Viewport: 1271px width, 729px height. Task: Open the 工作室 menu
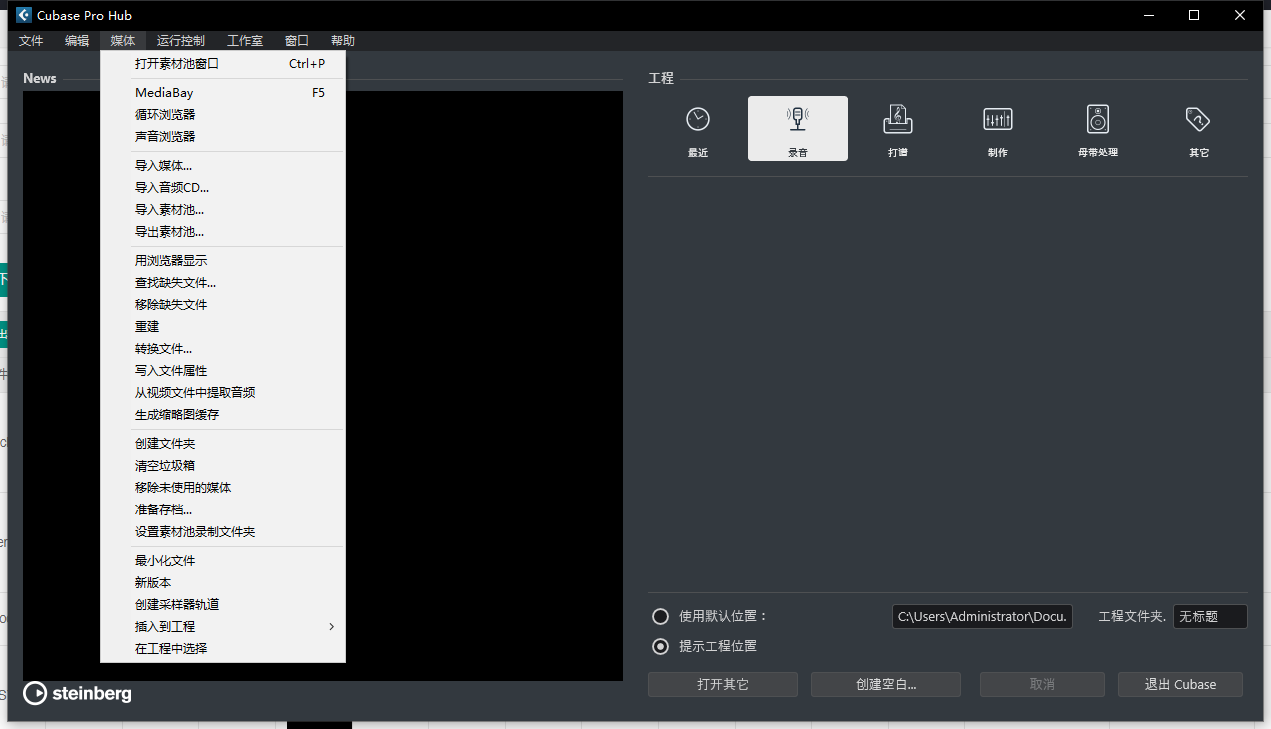245,41
